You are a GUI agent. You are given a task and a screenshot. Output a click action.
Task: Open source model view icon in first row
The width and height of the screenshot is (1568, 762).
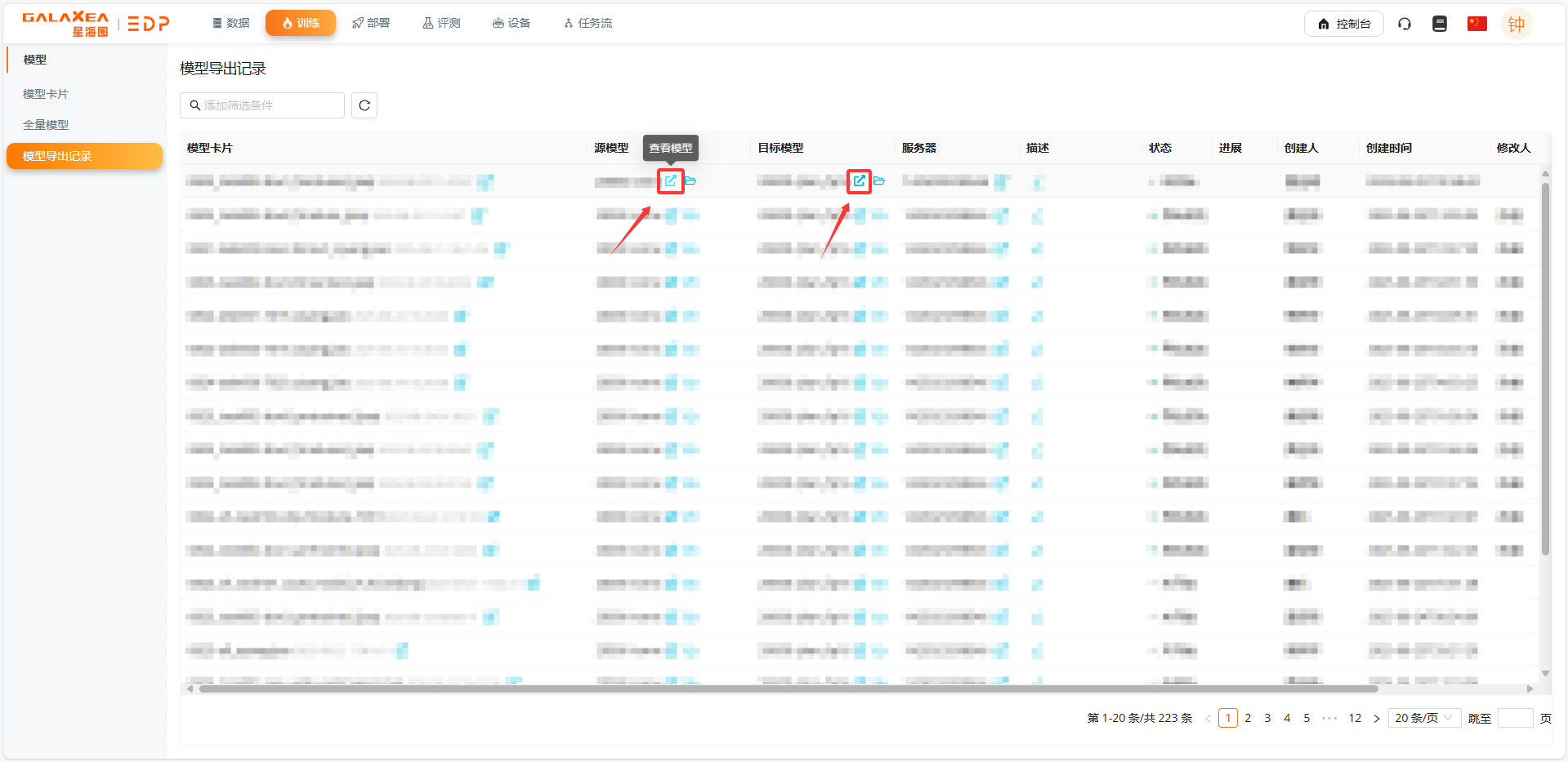[670, 180]
